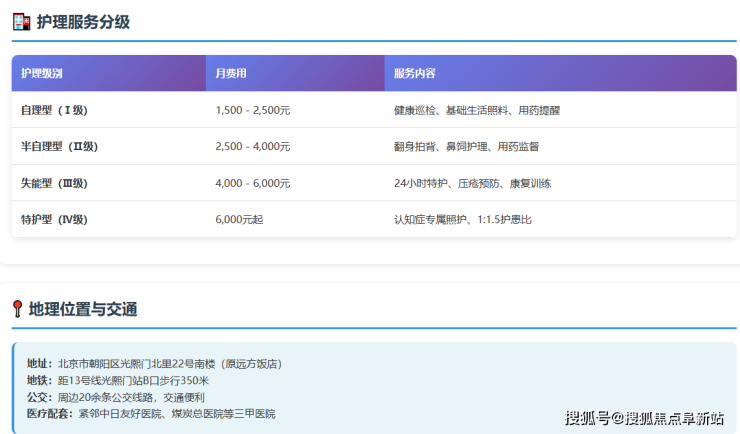Click the 自理型（I级）row label

click(54, 110)
